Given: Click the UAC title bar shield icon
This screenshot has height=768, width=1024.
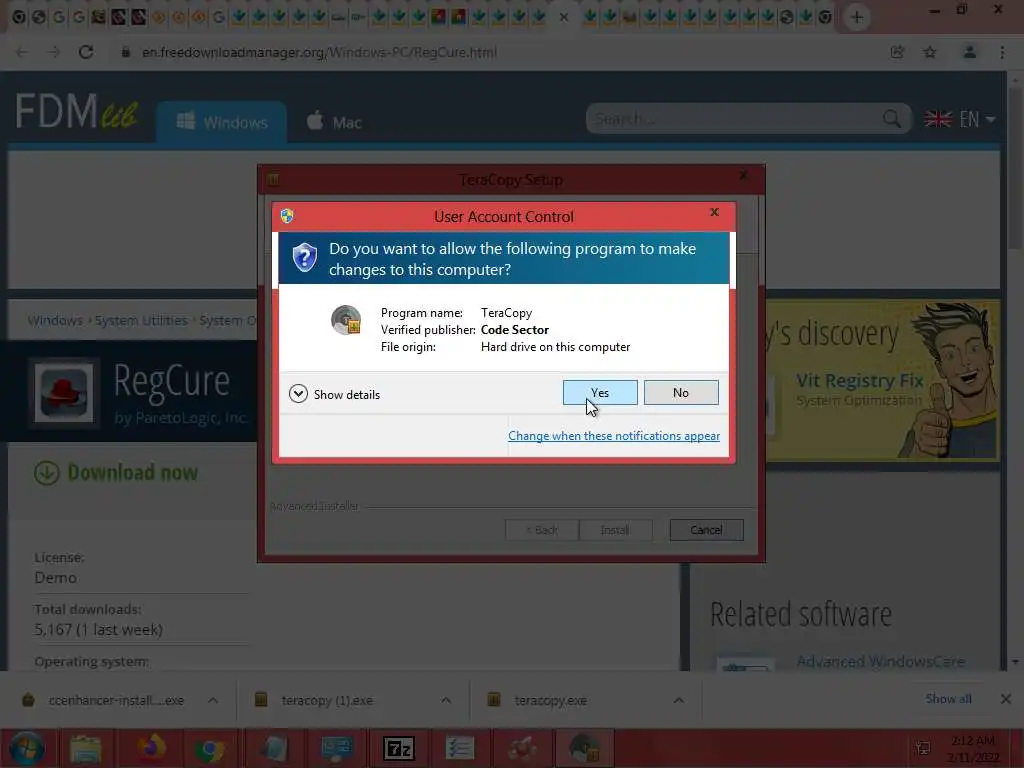Looking at the screenshot, I should [x=287, y=216].
